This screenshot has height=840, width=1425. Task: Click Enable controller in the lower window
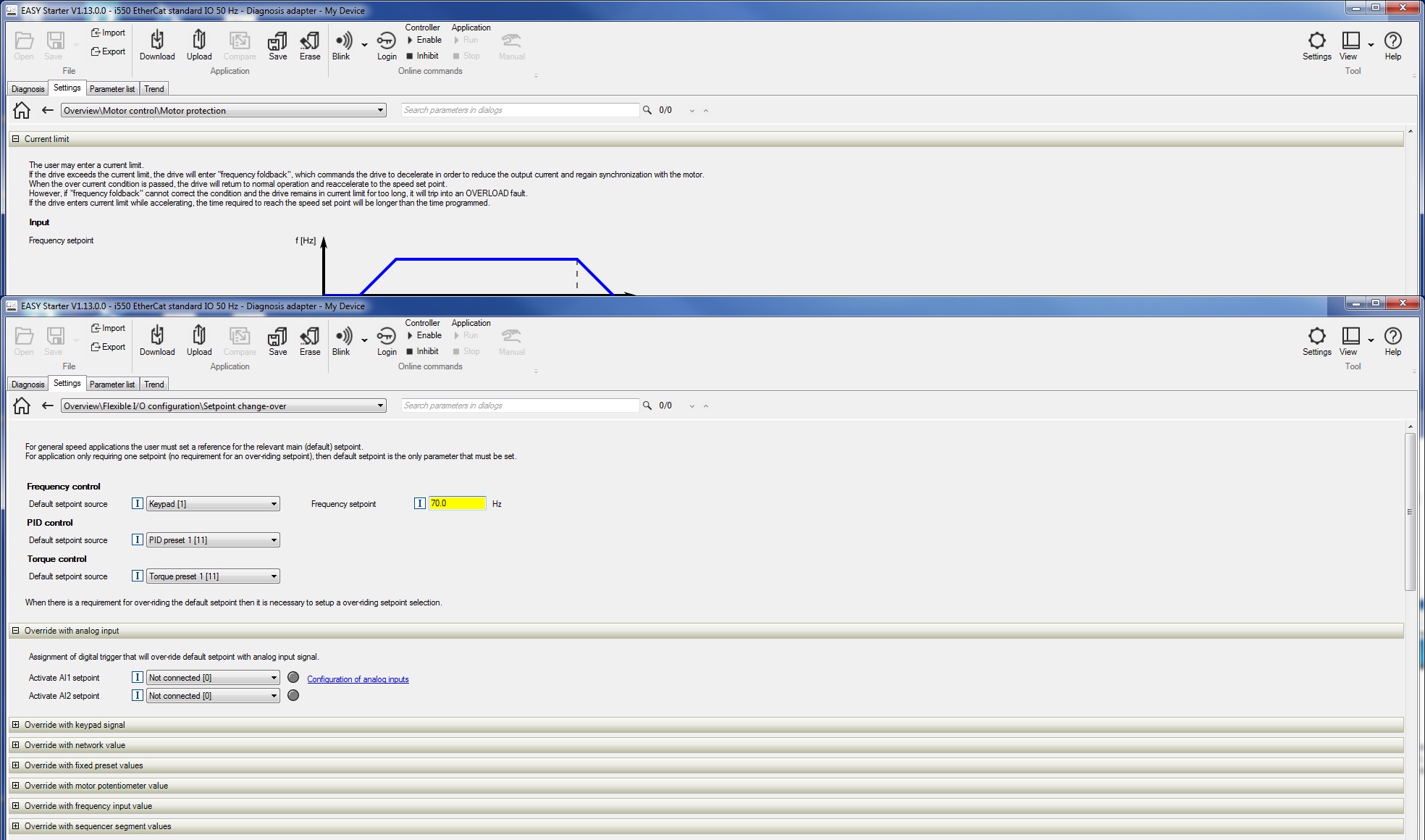pos(424,335)
